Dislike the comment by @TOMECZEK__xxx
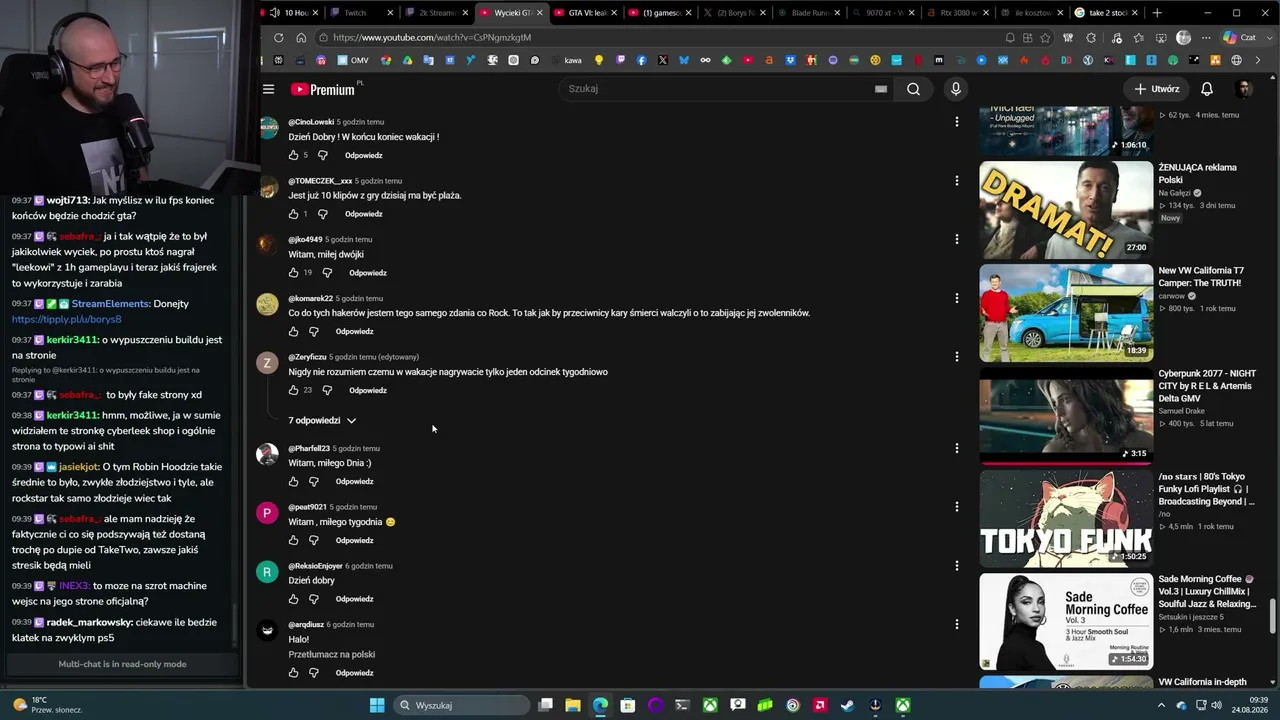 pyautogui.click(x=322, y=214)
